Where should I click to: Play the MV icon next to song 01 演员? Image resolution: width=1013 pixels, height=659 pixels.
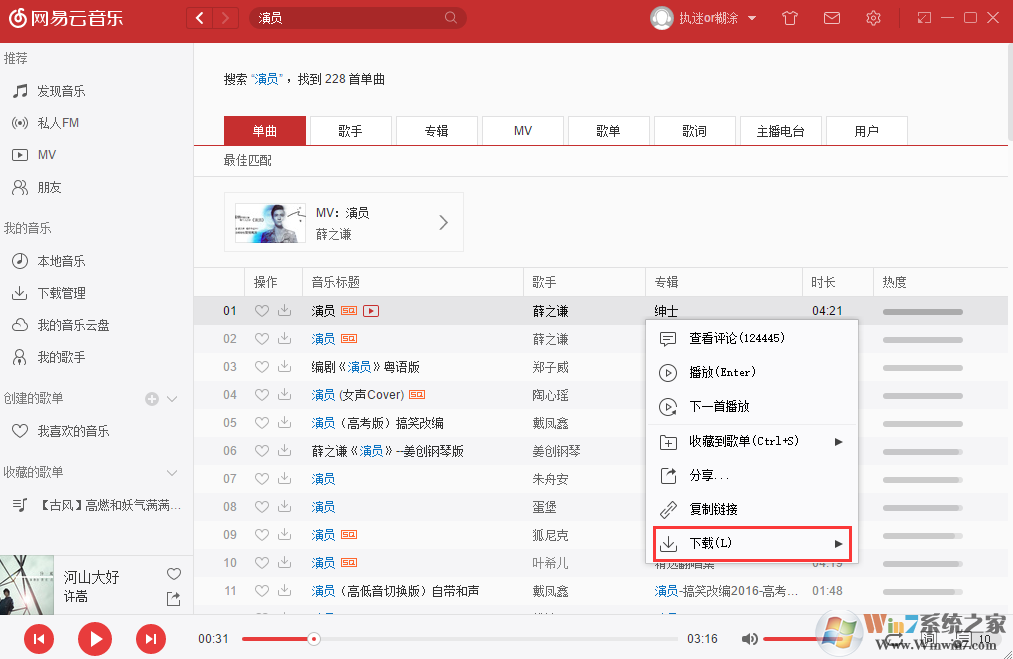click(369, 311)
